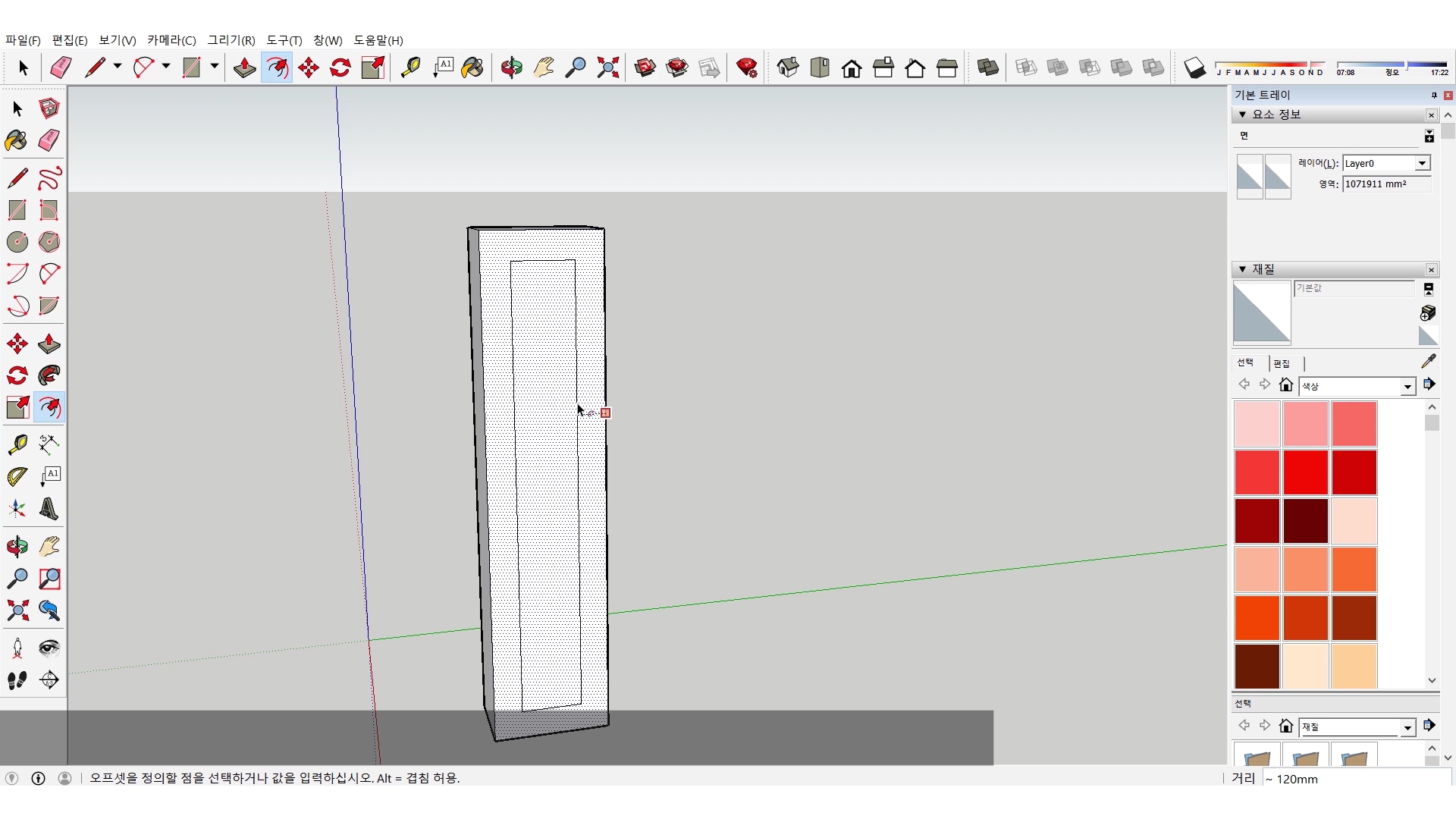Pick the Protractor tool in left toolbar
The image size is (1456, 819).
pyautogui.click(x=17, y=476)
